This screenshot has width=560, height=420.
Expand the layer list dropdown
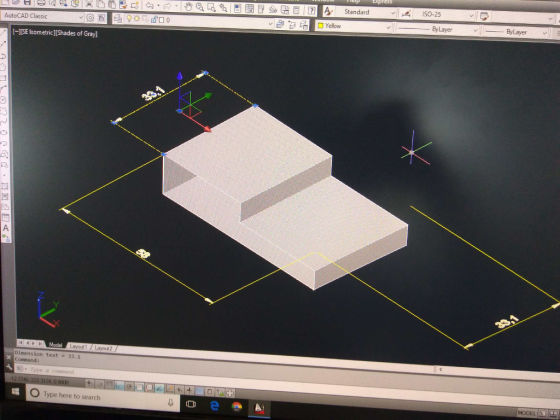click(x=270, y=24)
